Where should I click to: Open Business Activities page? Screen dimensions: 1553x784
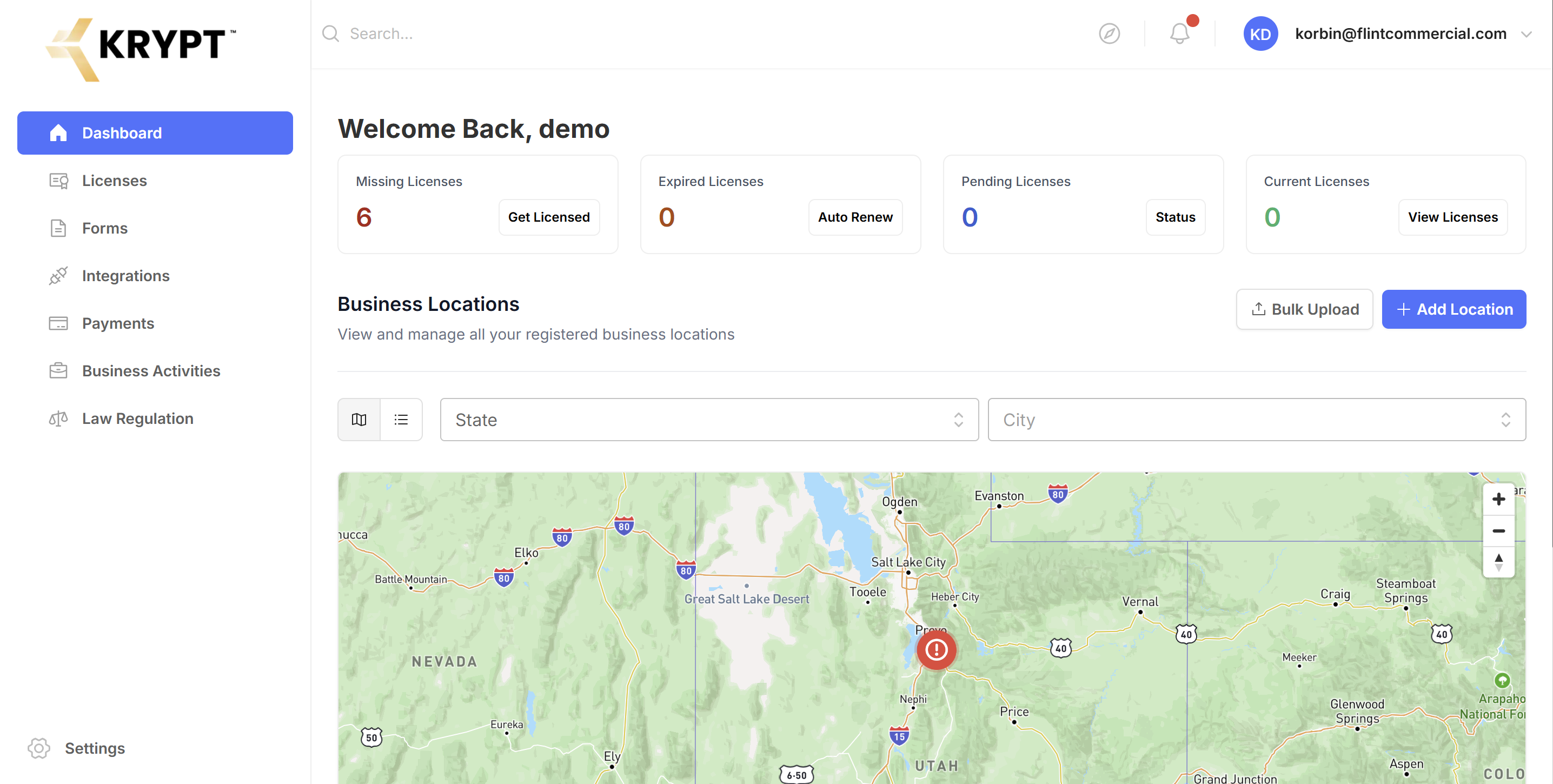[155, 370]
